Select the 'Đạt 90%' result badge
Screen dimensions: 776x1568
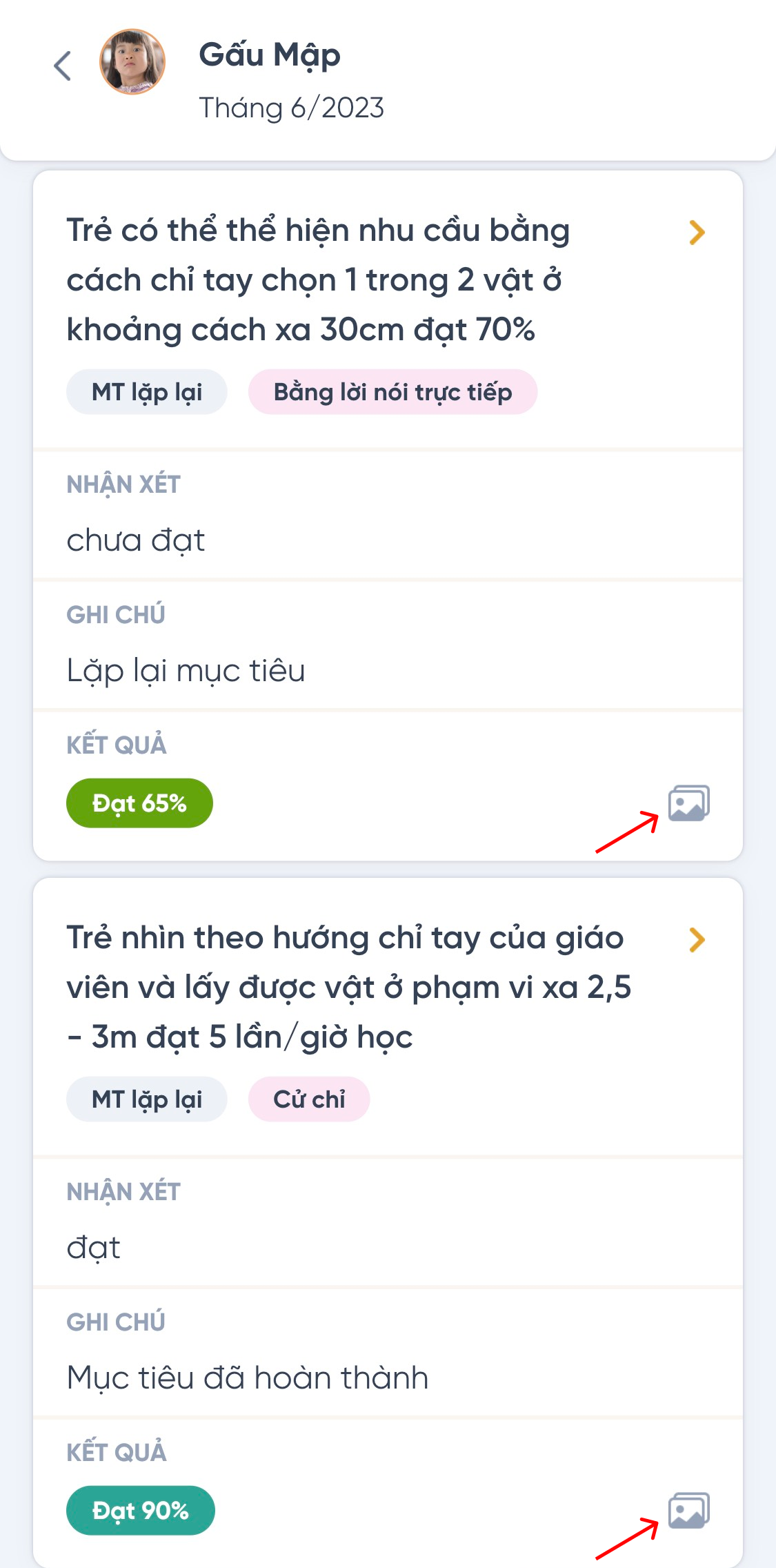tap(141, 1510)
